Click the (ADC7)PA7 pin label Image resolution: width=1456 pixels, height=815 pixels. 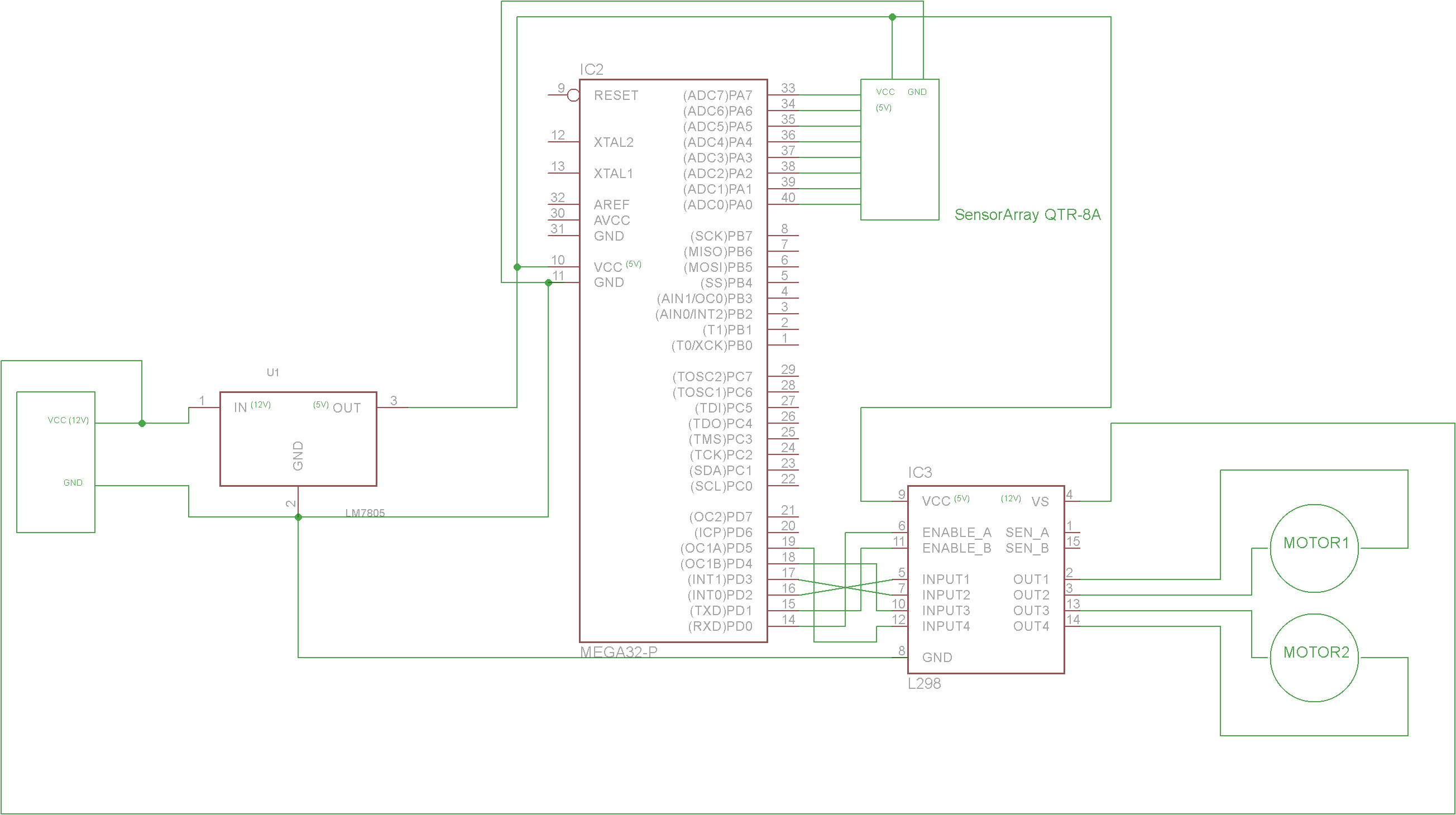(718, 95)
